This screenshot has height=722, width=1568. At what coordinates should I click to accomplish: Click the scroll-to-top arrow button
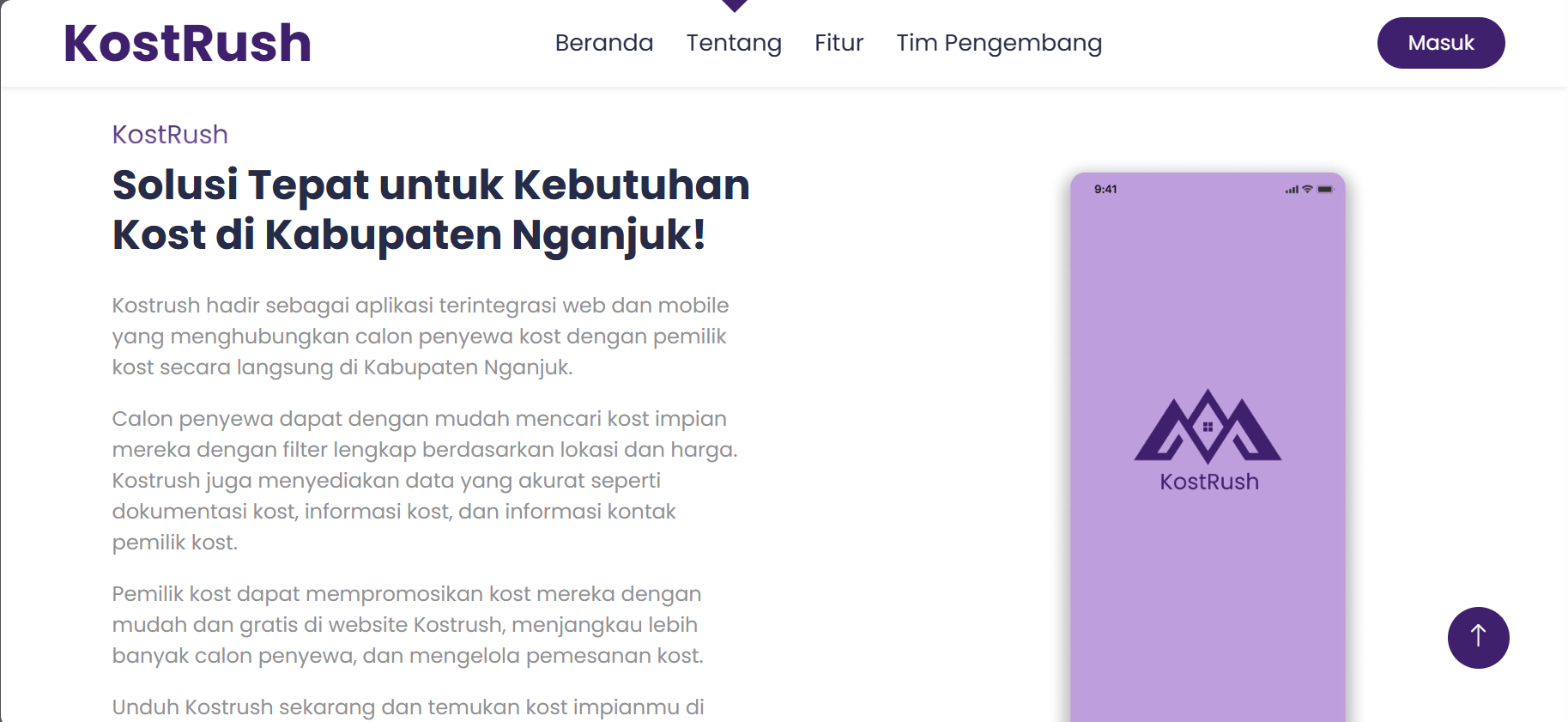coord(1478,638)
